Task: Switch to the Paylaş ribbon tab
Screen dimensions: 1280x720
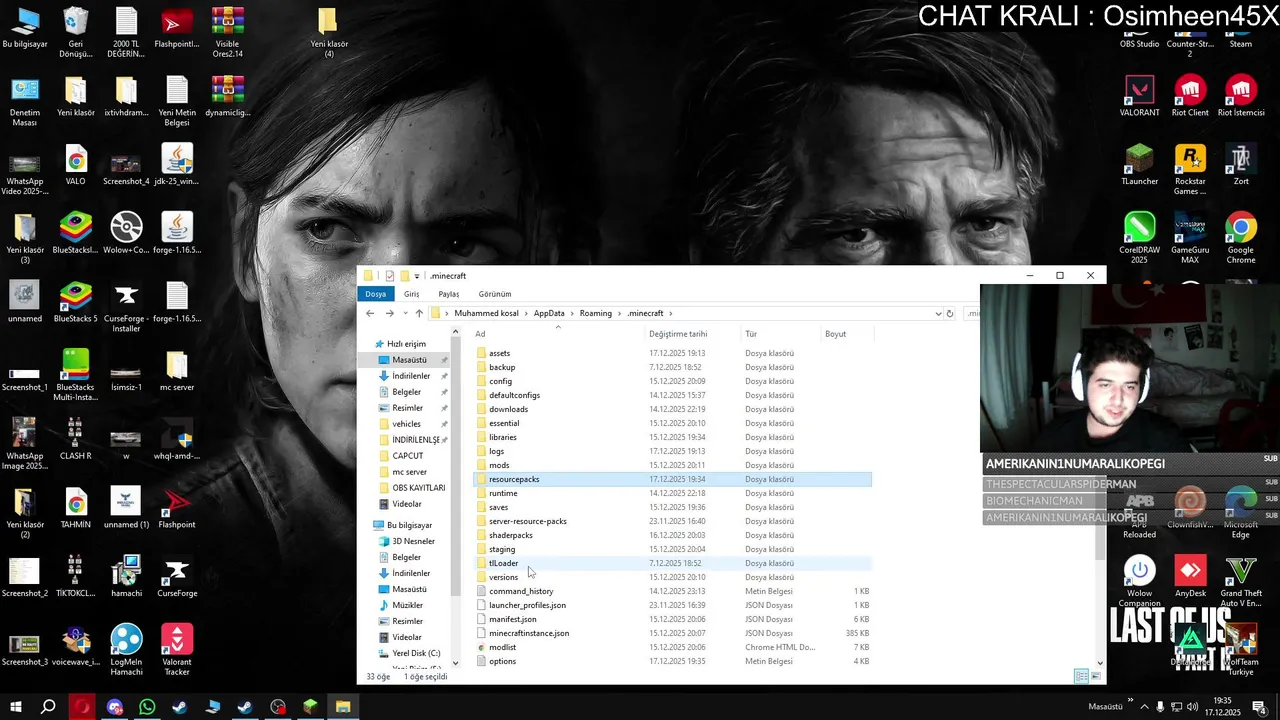Action: pyautogui.click(x=449, y=294)
